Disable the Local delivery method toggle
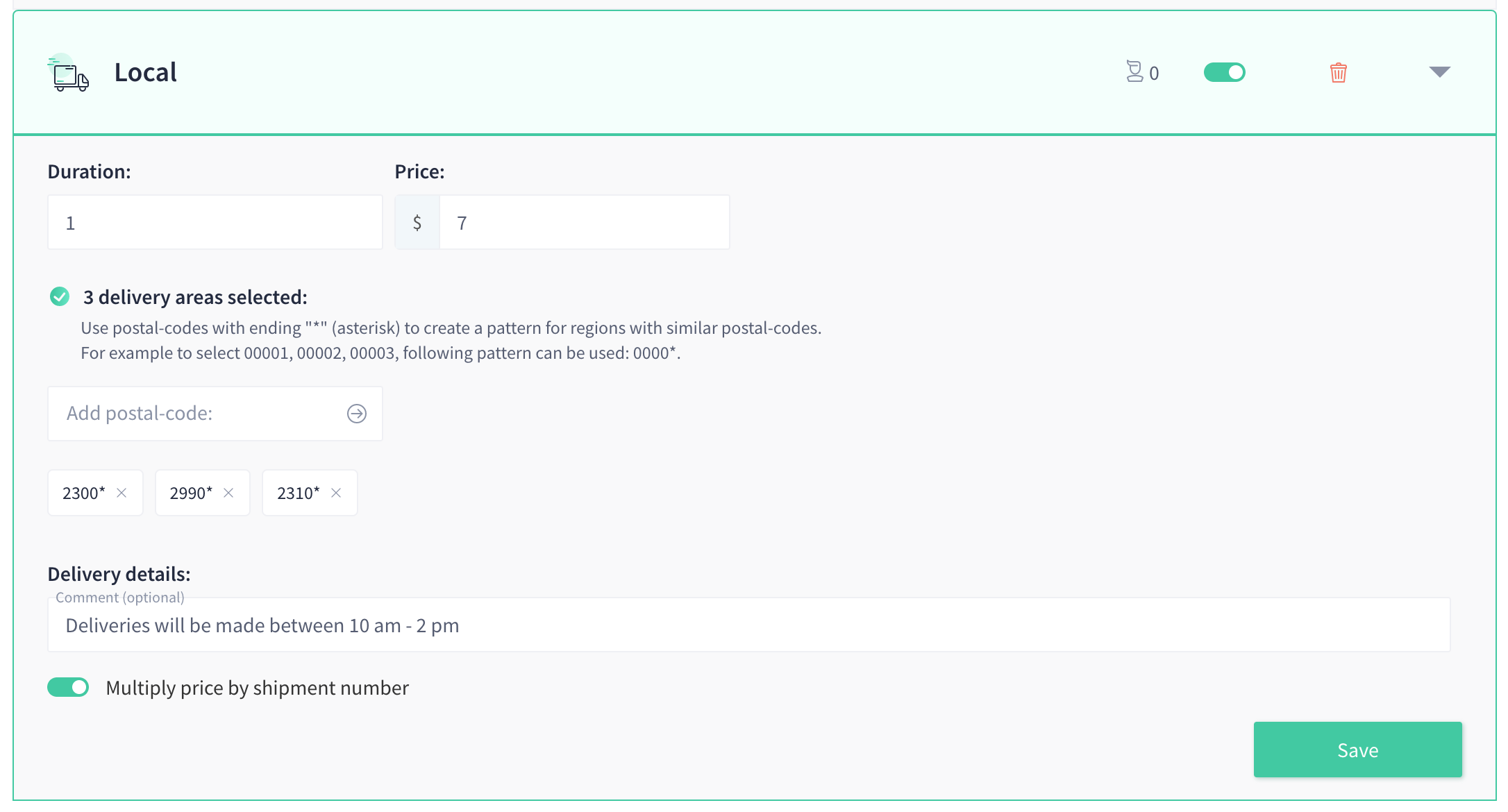Viewport: 1508px width, 812px height. click(1225, 72)
